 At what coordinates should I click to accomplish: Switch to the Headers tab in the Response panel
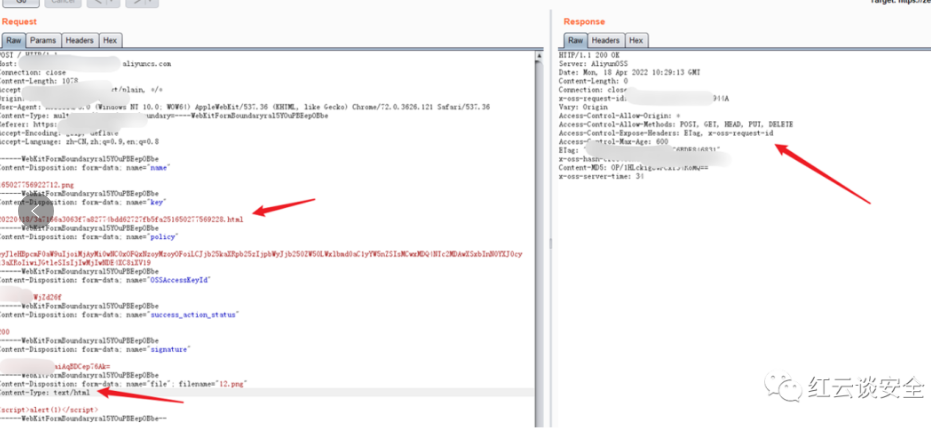[x=606, y=40]
